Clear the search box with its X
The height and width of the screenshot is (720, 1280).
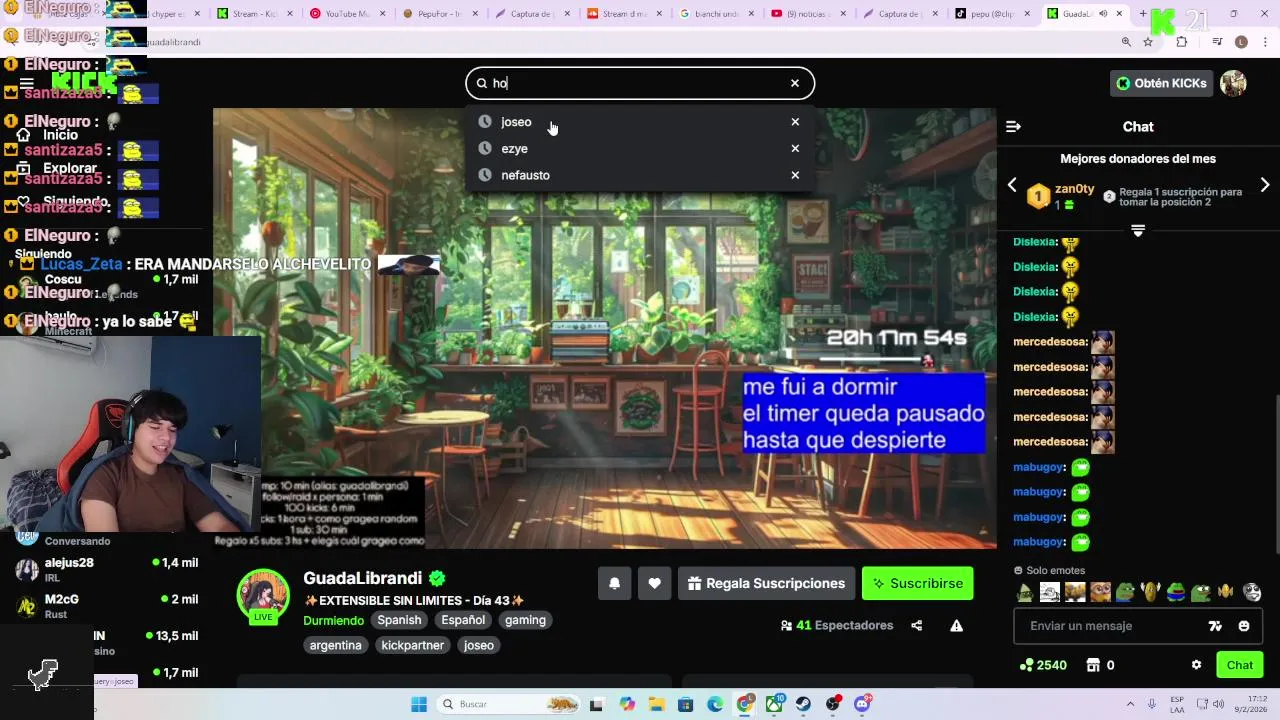pos(795,83)
